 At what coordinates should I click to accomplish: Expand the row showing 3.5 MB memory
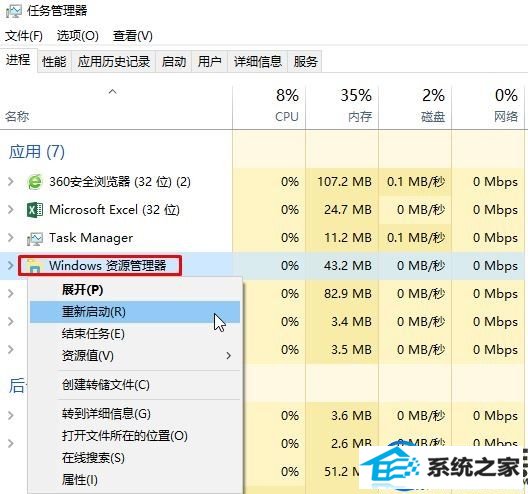(x=11, y=350)
